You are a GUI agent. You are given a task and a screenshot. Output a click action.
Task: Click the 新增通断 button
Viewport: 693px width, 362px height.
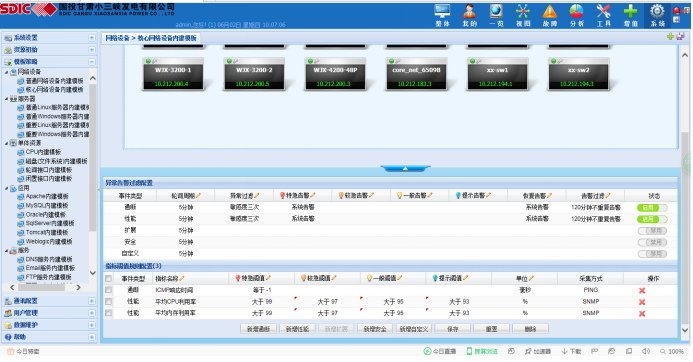(x=259, y=329)
